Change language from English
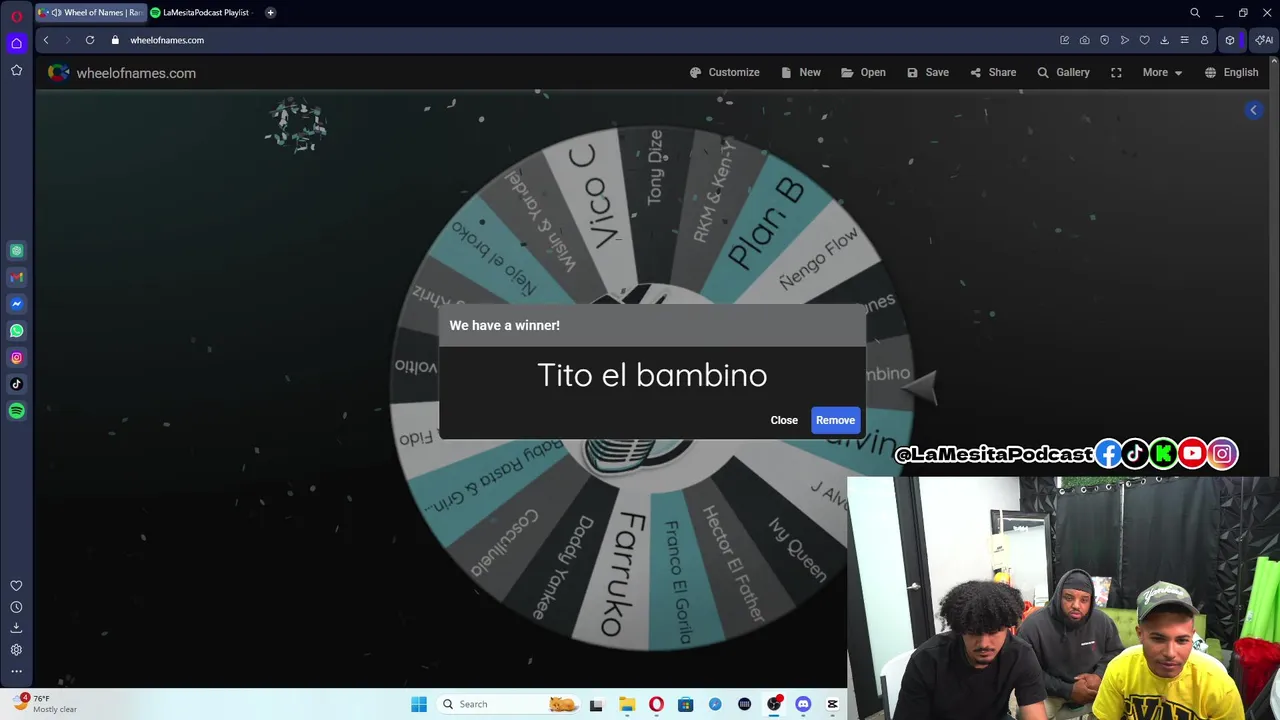The width and height of the screenshot is (1280, 720). click(x=1231, y=72)
